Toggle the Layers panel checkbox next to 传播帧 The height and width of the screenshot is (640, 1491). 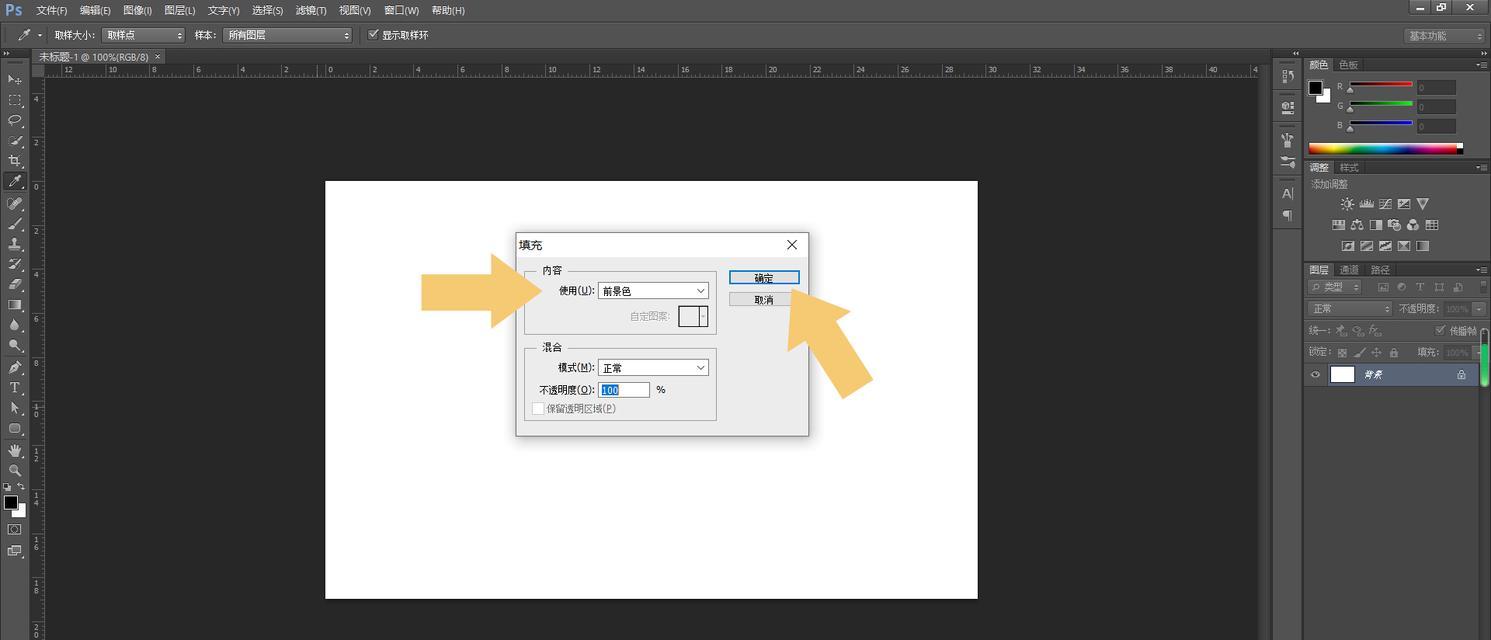tap(1440, 330)
